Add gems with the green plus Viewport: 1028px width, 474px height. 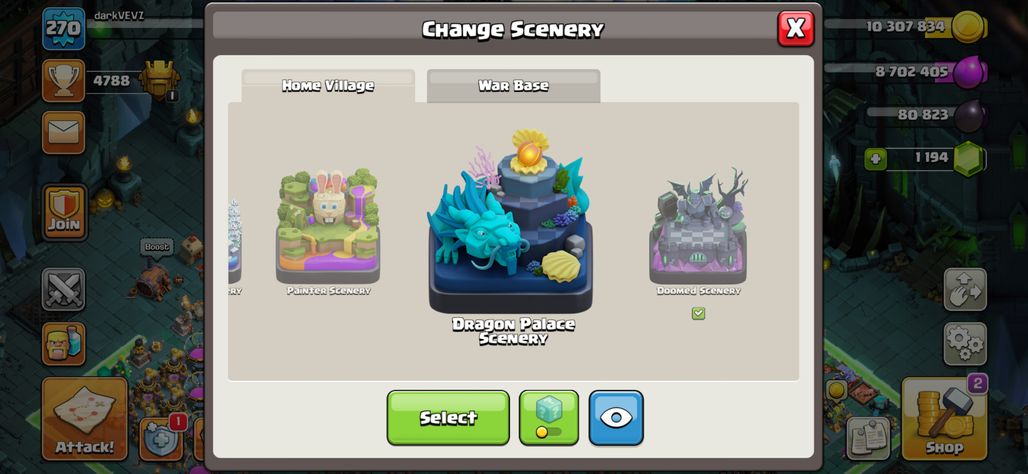[x=875, y=159]
